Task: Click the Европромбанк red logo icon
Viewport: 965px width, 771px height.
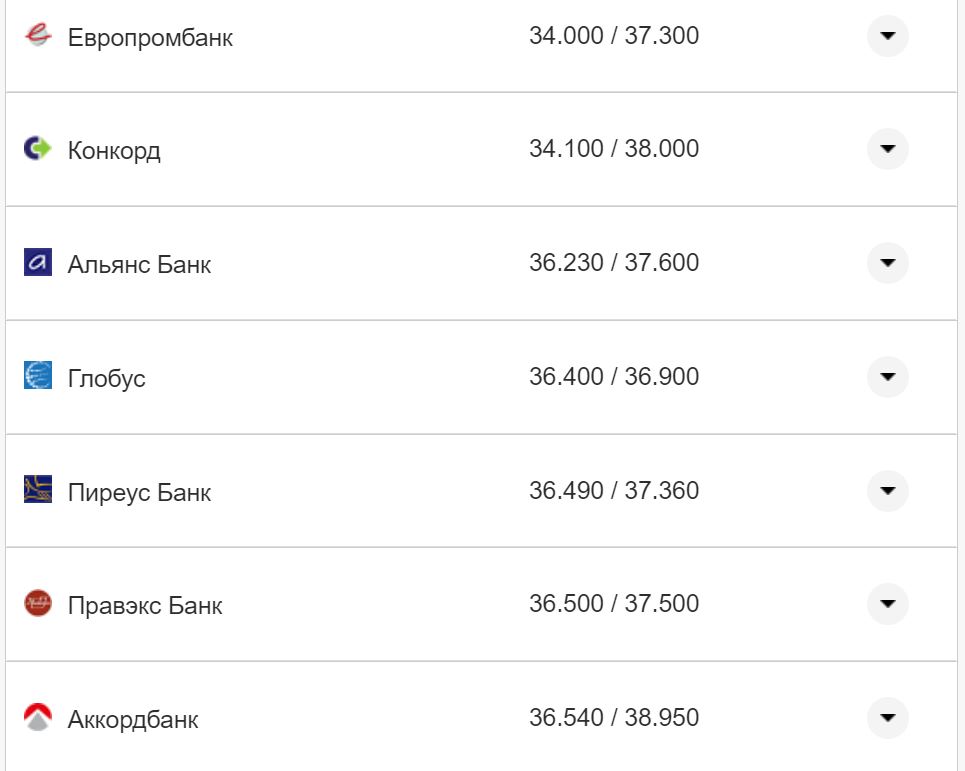Action: click(37, 36)
